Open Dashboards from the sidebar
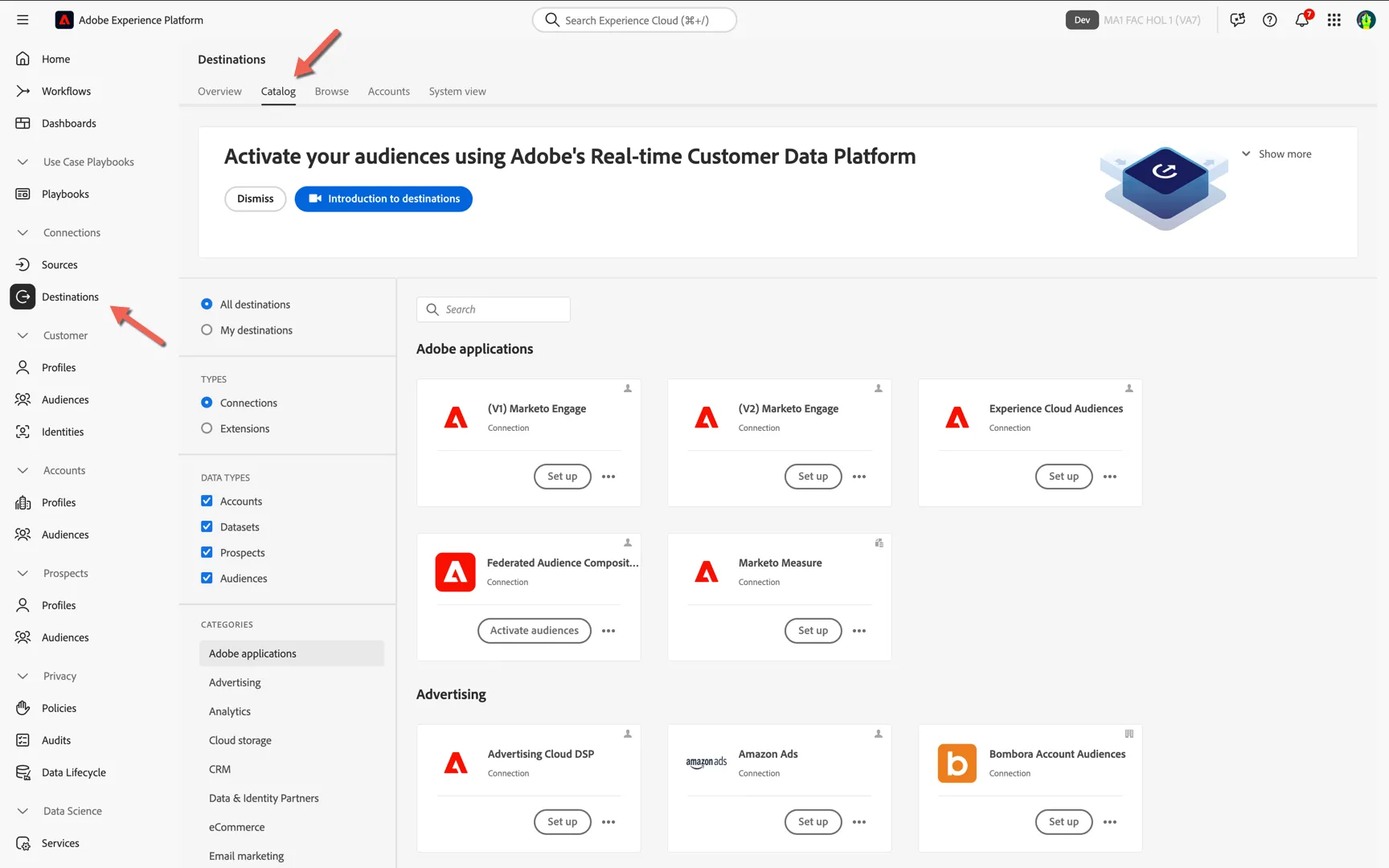Viewport: 1389px width, 868px height. click(68, 123)
